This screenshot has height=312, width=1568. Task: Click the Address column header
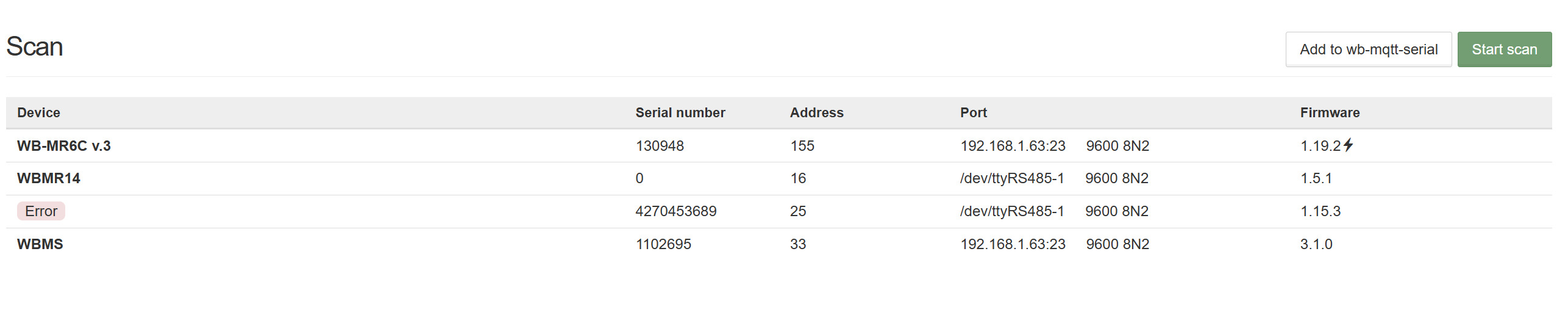[x=816, y=113]
